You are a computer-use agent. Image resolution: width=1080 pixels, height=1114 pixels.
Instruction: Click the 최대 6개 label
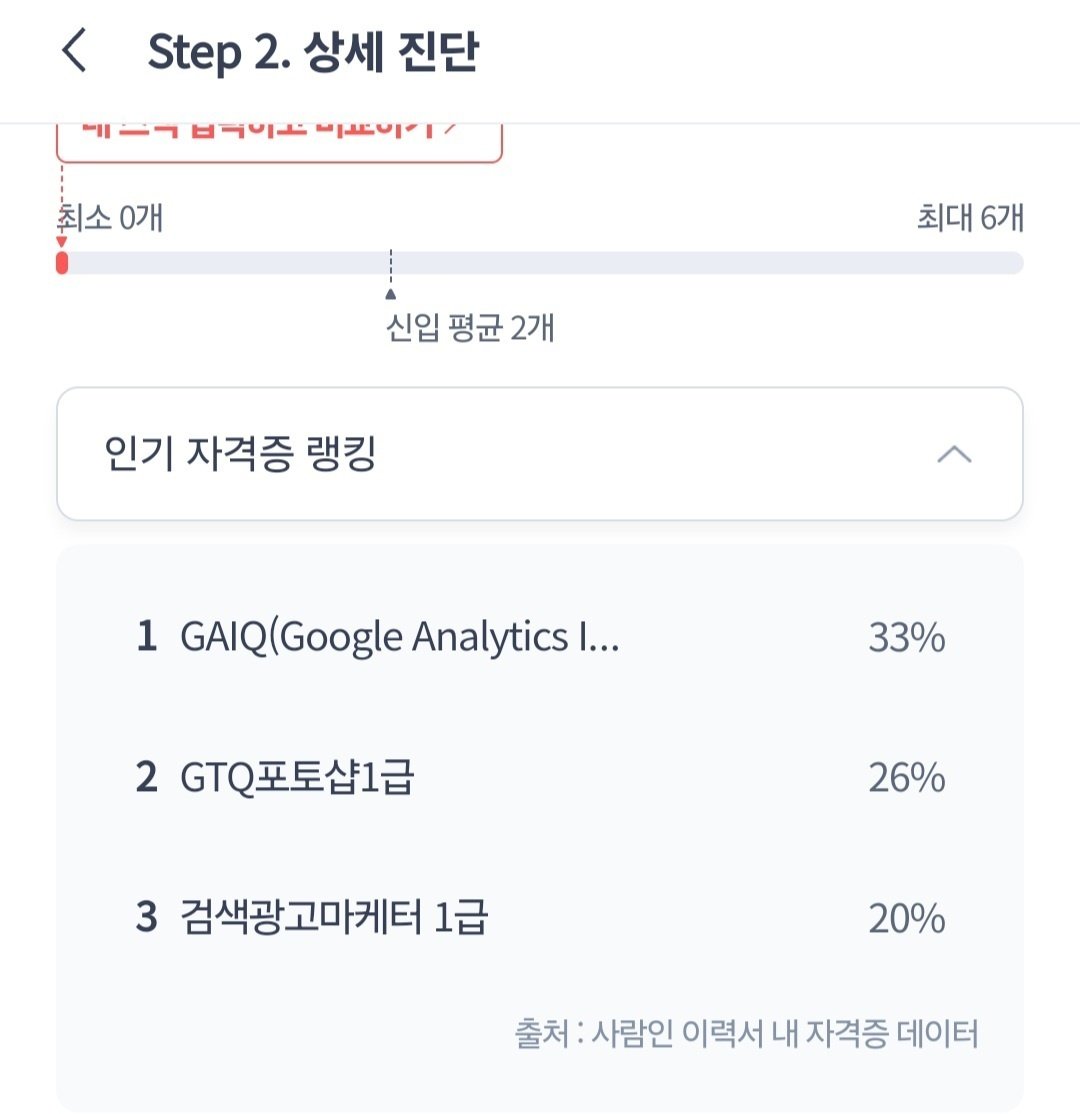tap(970, 217)
